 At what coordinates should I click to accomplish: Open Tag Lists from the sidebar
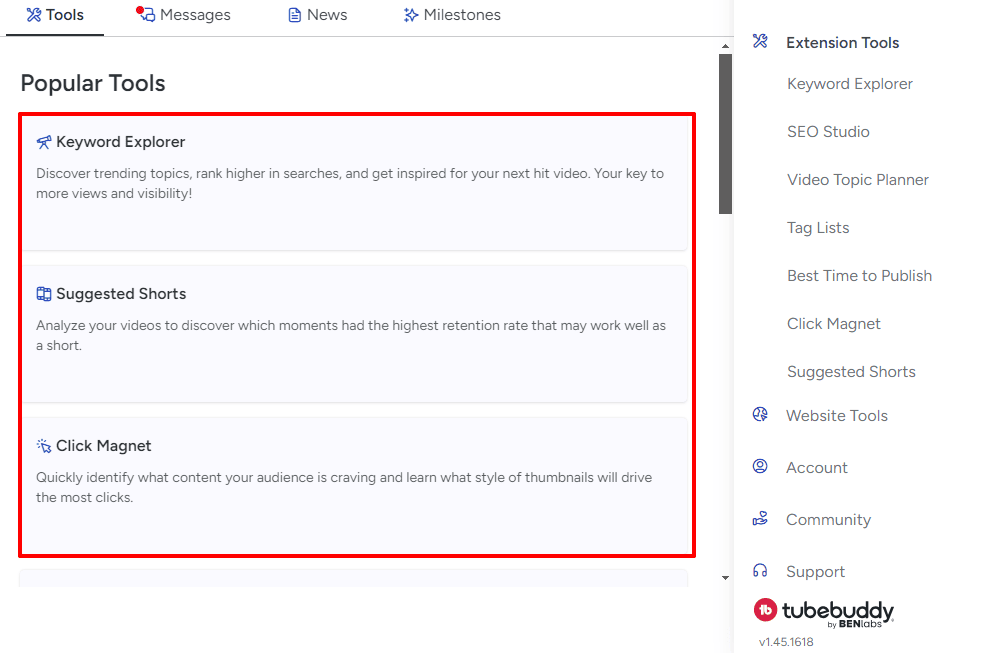coord(818,228)
